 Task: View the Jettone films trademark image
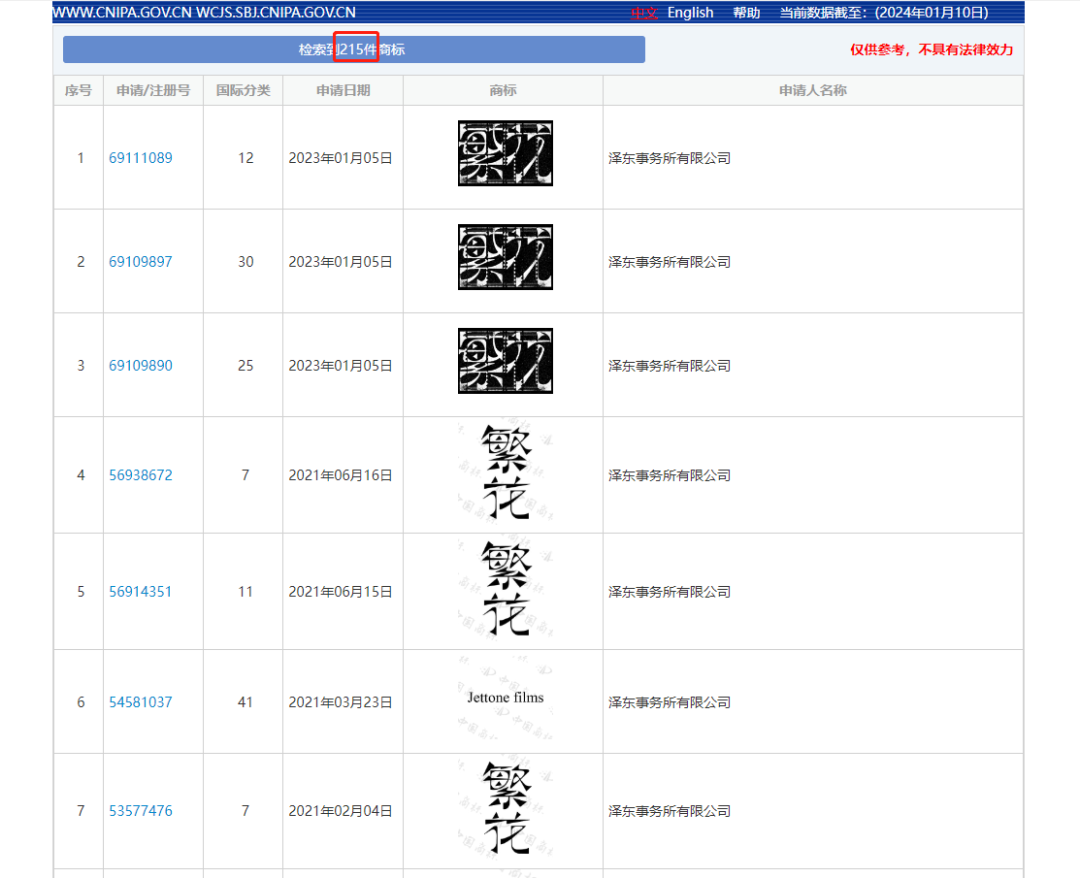click(x=506, y=698)
